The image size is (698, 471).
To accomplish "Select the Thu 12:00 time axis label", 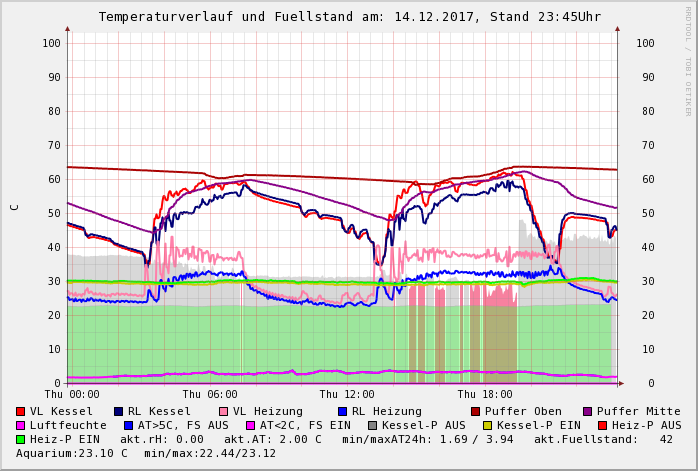I will [x=347, y=395].
